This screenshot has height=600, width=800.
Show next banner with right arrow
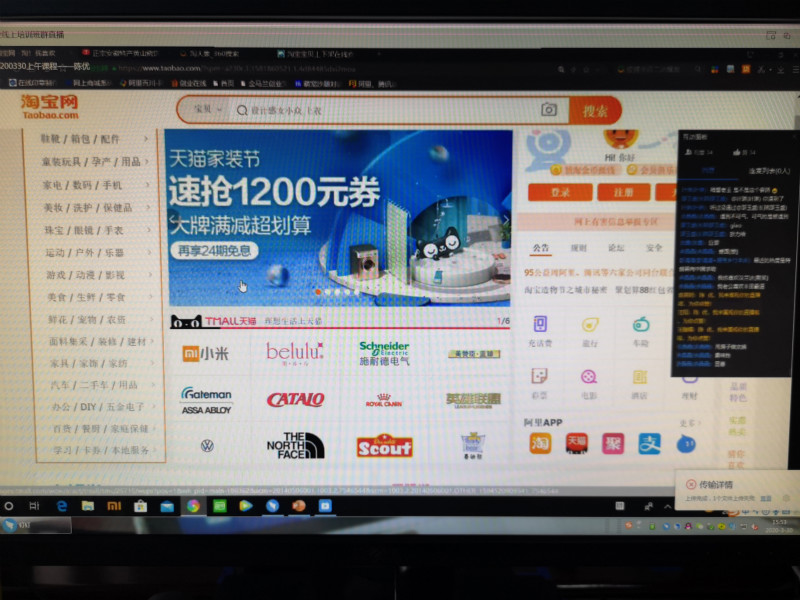(505, 219)
